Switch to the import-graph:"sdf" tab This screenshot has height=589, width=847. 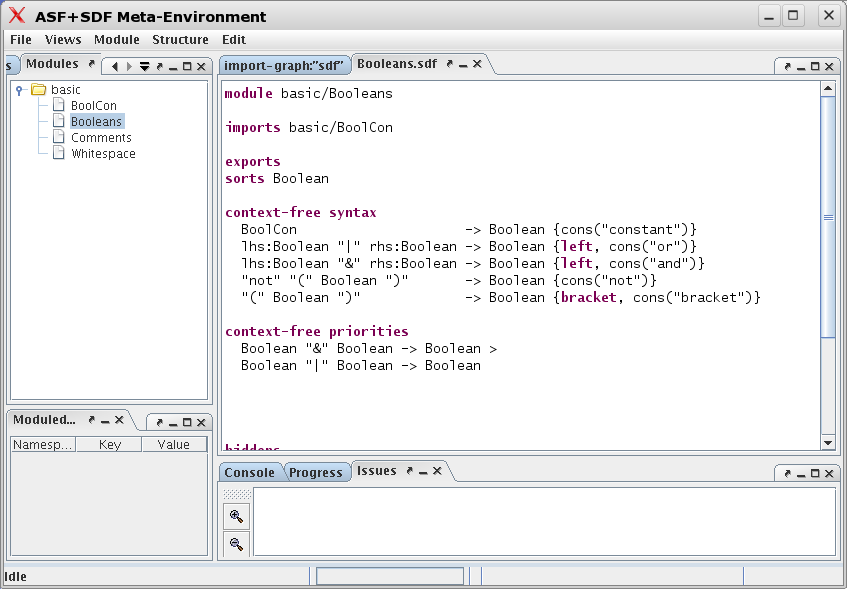(x=283, y=62)
